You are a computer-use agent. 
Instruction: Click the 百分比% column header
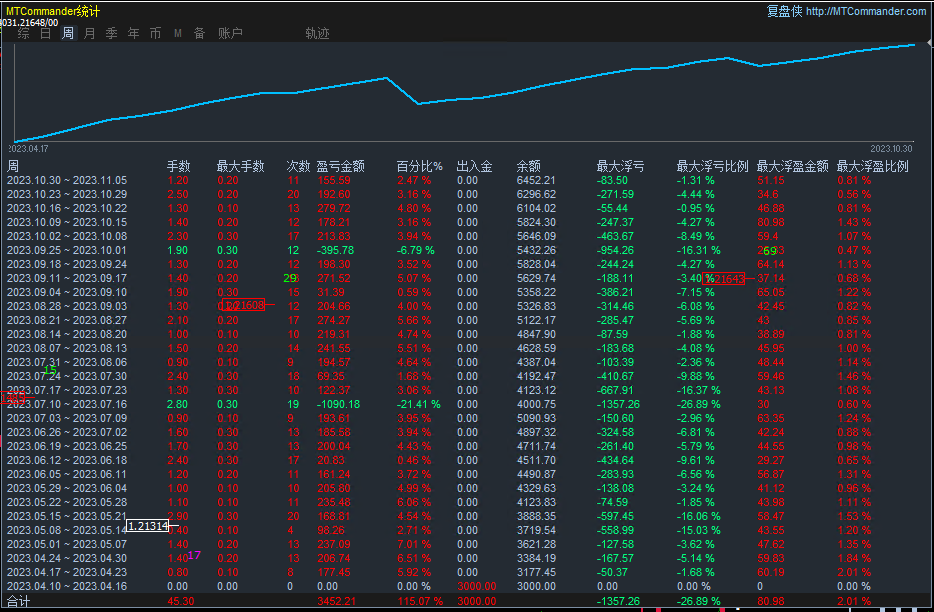coord(419,166)
